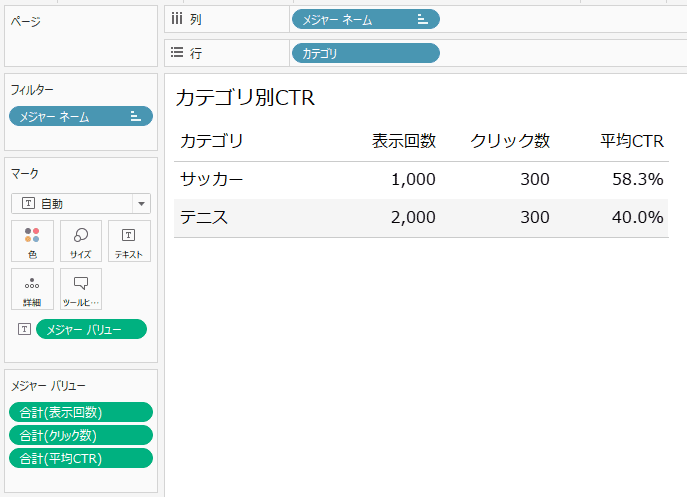Expand the 自動 mark type dropdown
This screenshot has width=687, height=497.
140,204
